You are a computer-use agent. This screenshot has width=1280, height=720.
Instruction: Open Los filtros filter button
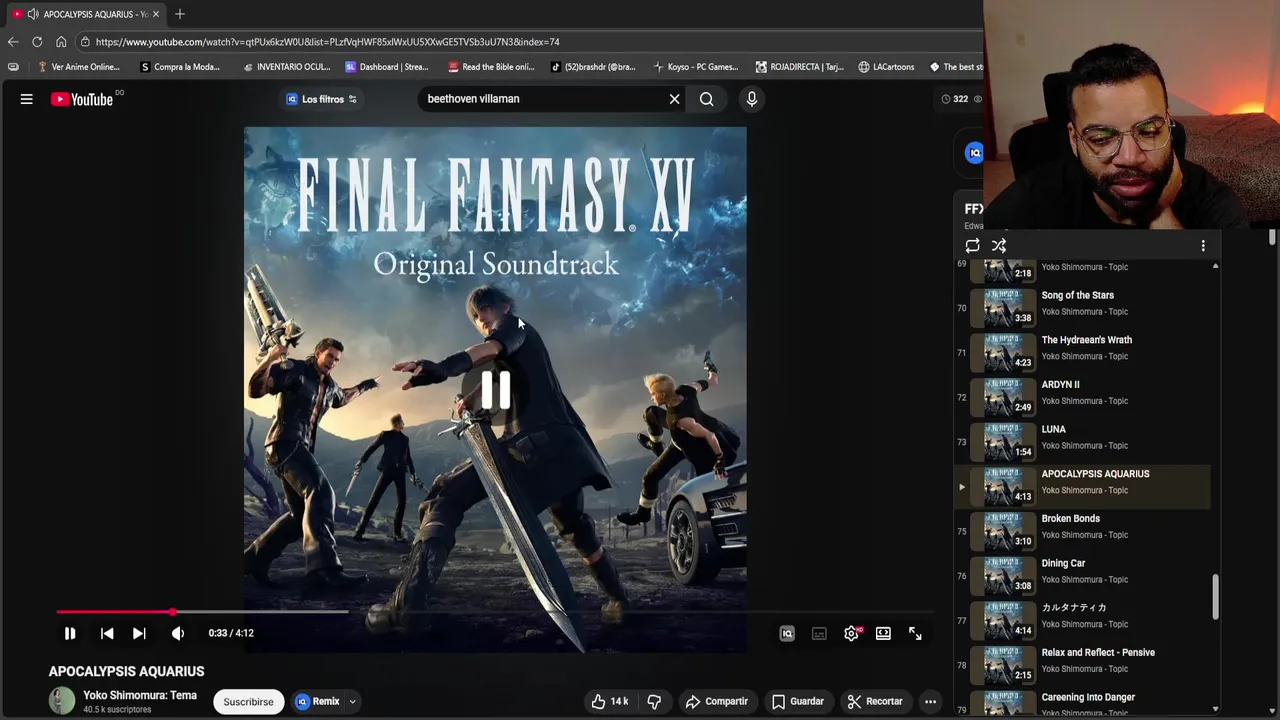tap(322, 99)
